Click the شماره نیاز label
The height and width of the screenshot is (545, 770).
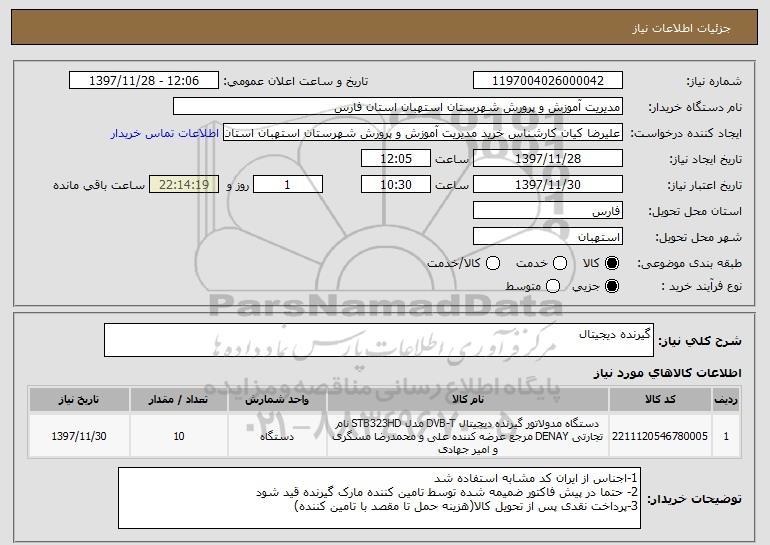pyautogui.click(x=714, y=81)
